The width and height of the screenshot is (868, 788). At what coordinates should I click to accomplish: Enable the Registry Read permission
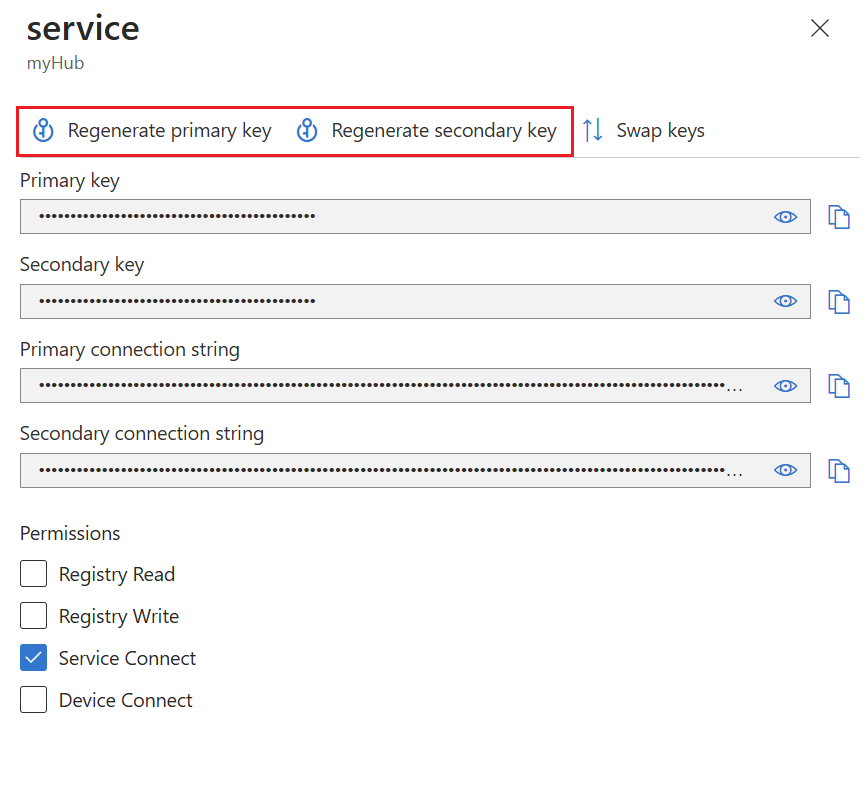pos(34,574)
